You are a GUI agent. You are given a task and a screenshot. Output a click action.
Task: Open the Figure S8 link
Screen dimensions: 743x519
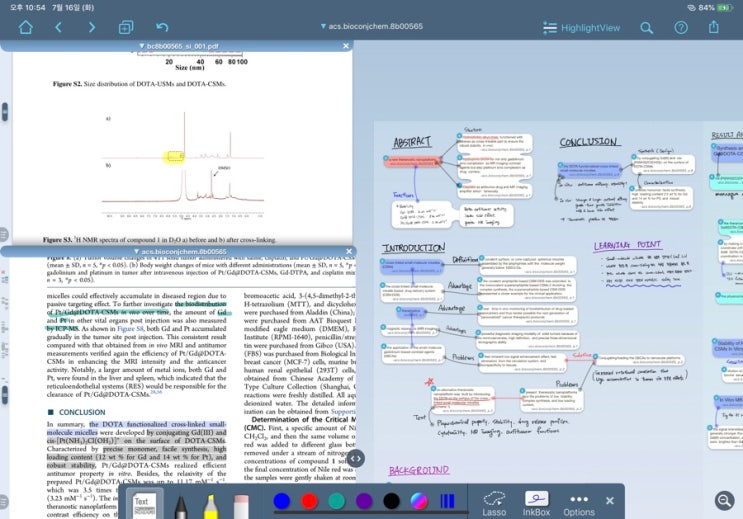[x=130, y=328]
